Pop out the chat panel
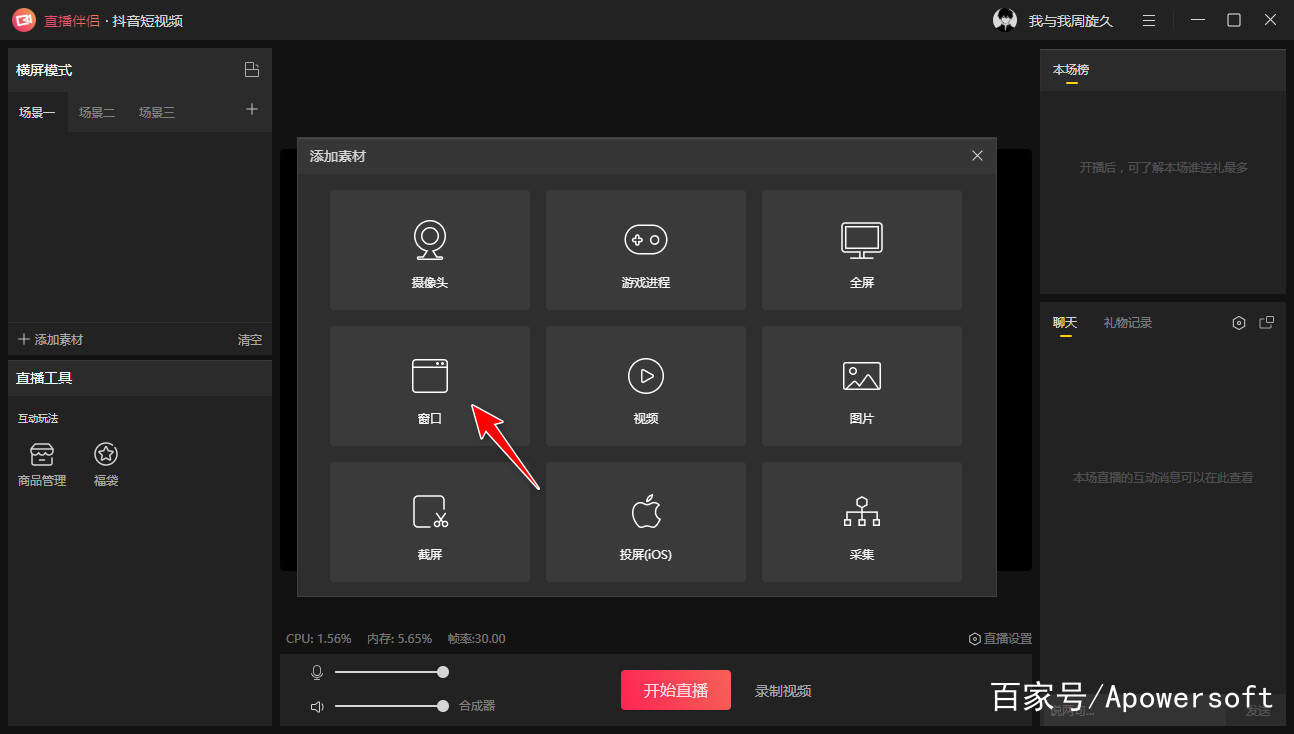The image size is (1294, 734). [x=1267, y=323]
